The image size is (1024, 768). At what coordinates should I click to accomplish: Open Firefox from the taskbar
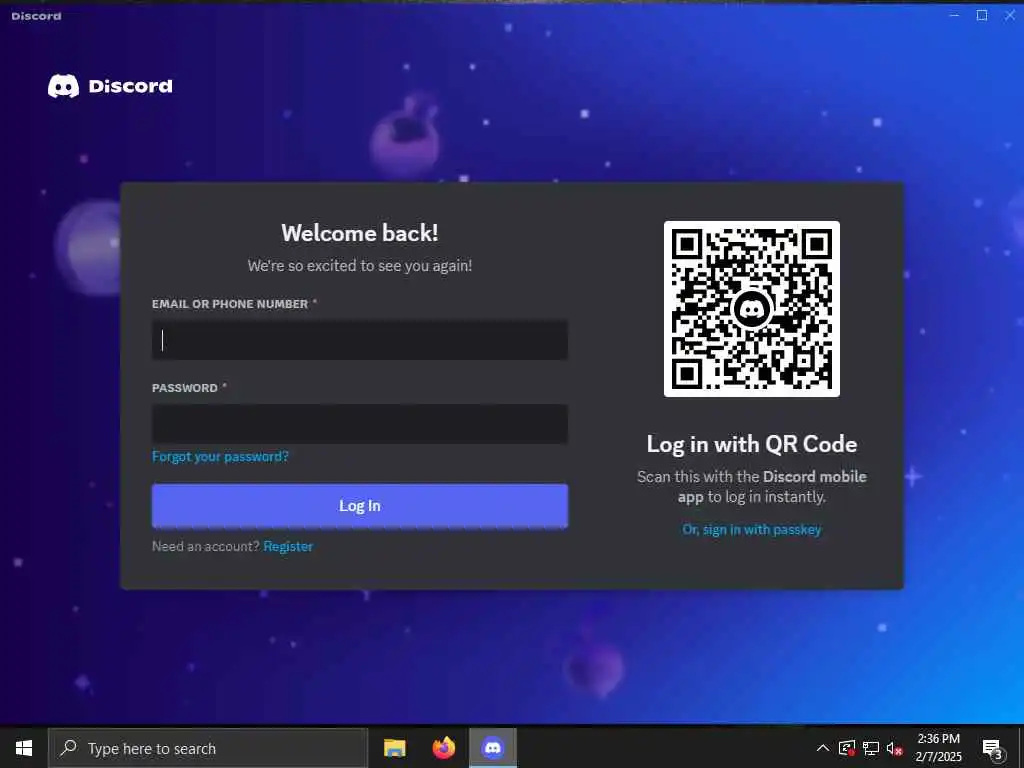click(x=443, y=748)
